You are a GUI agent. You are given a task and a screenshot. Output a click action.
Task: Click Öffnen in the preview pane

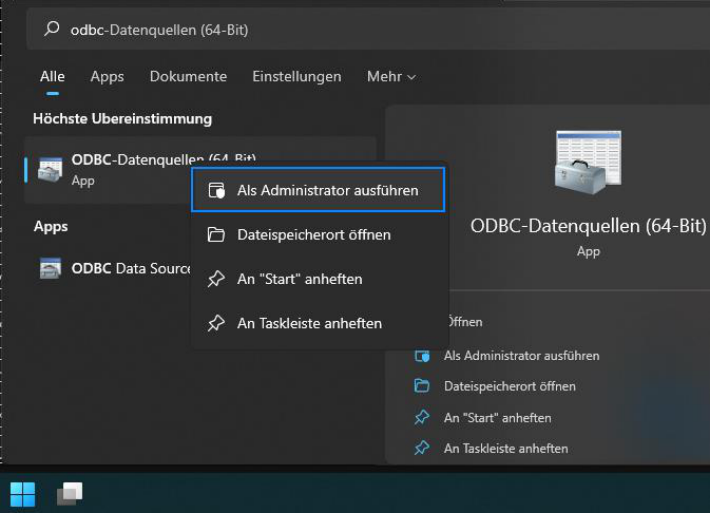(465, 322)
